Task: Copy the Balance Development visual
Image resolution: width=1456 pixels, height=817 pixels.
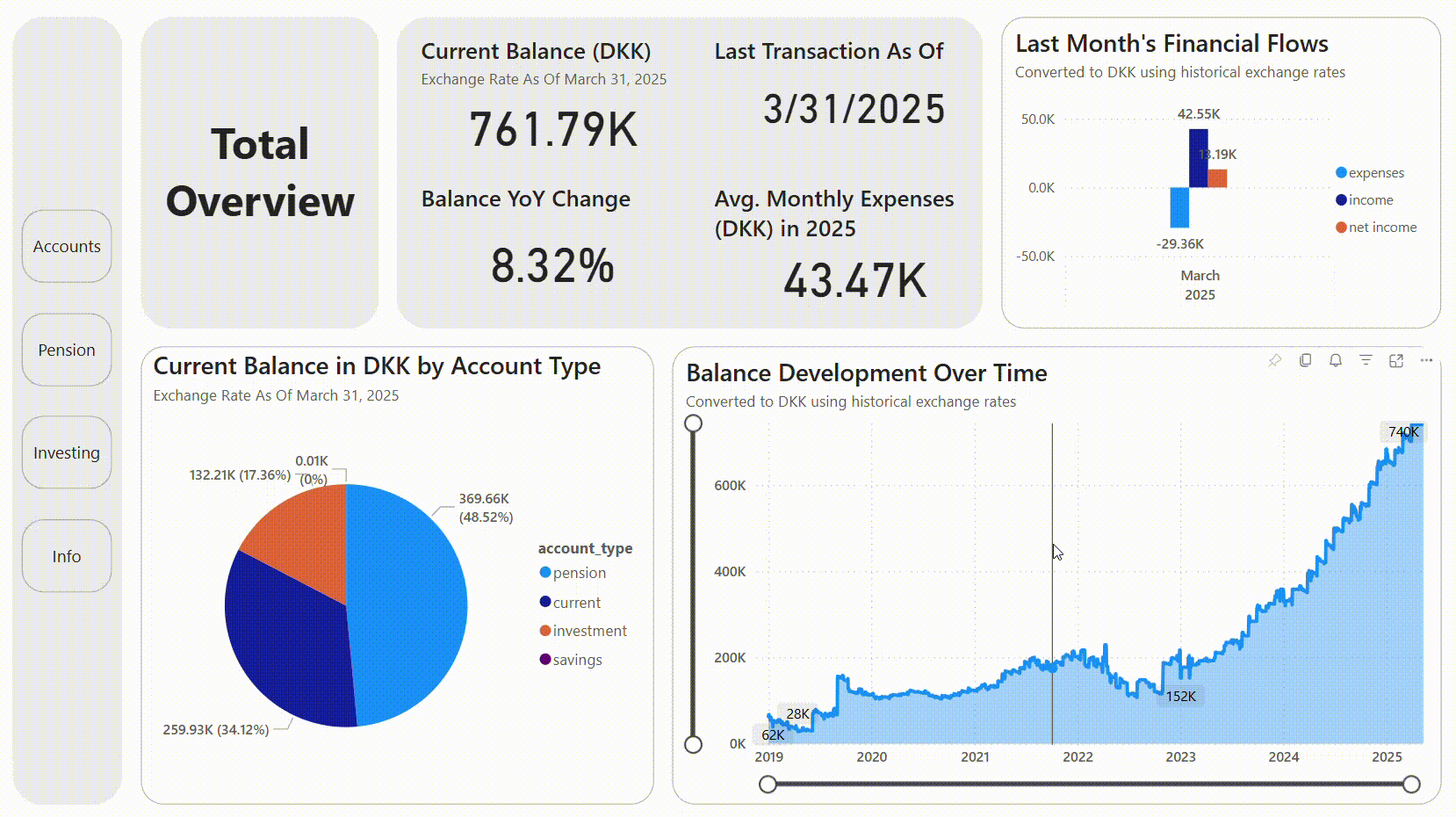Action: click(x=1306, y=360)
